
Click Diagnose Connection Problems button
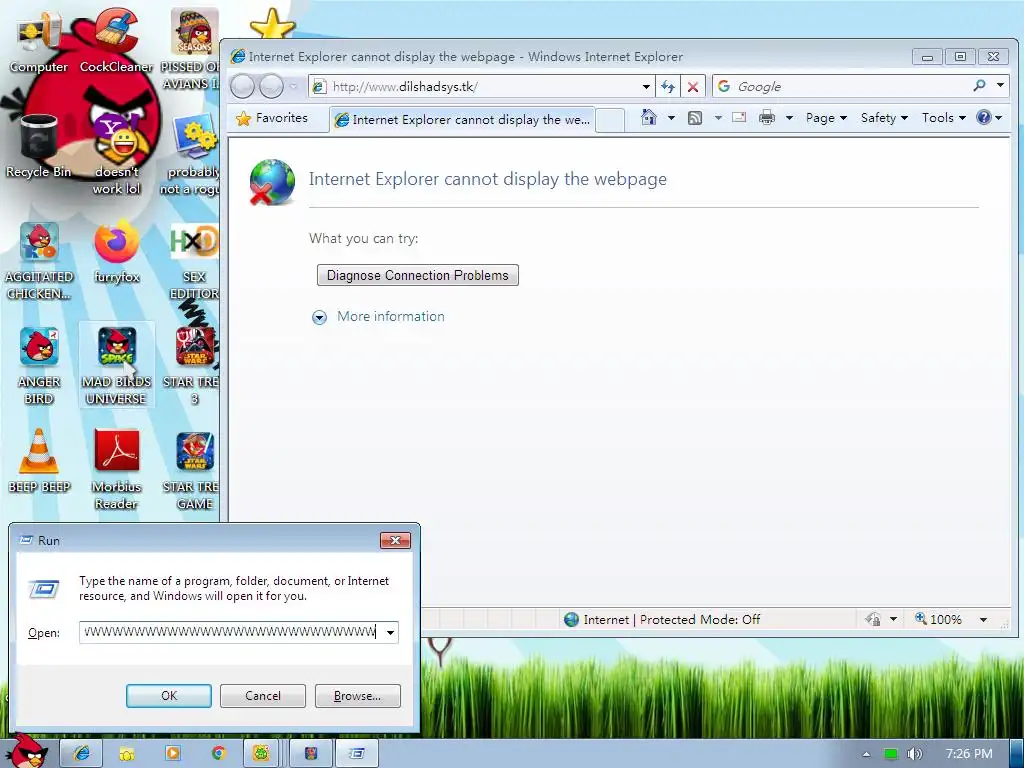[417, 275]
